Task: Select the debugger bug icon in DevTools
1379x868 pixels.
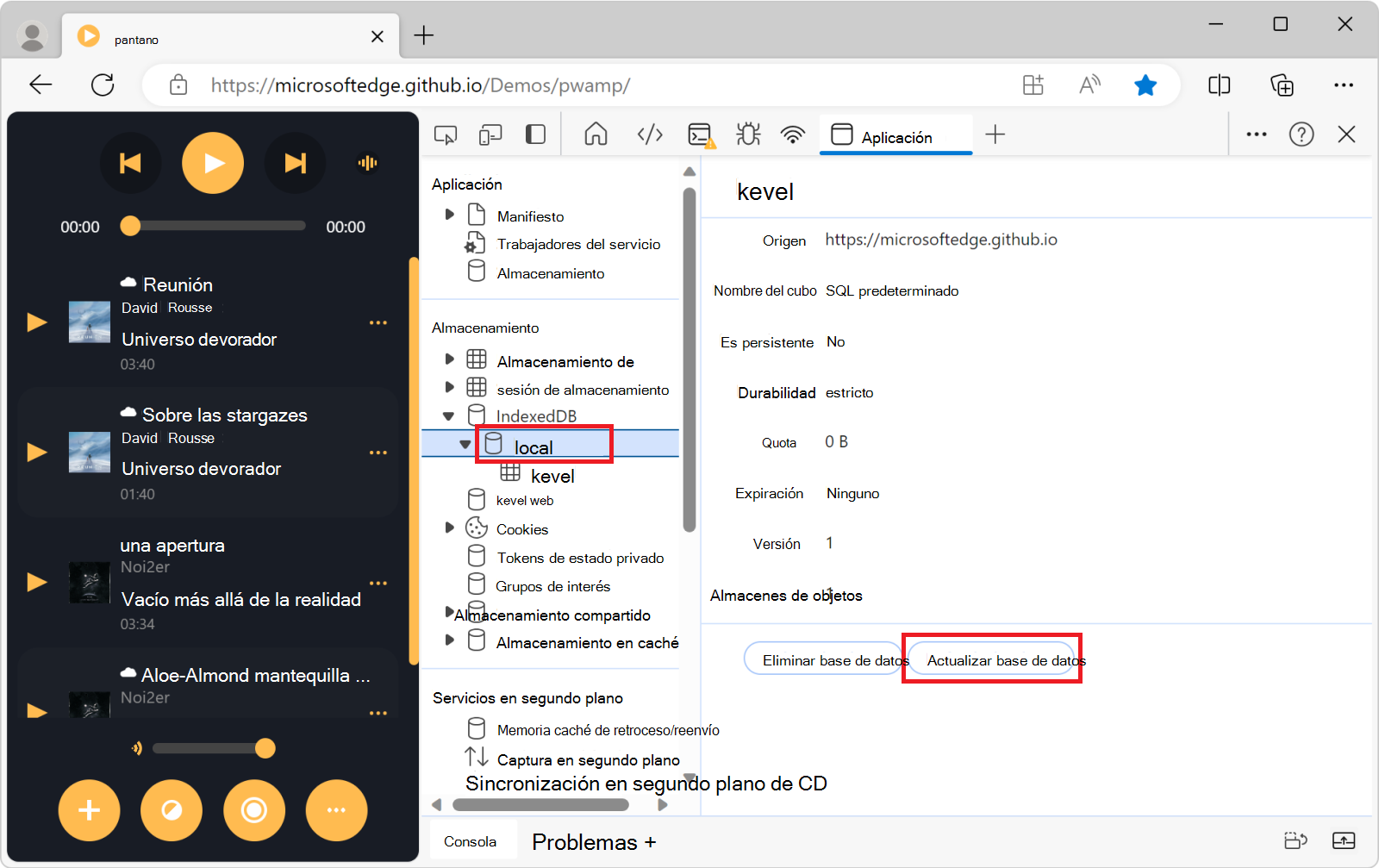Action: coord(747,134)
